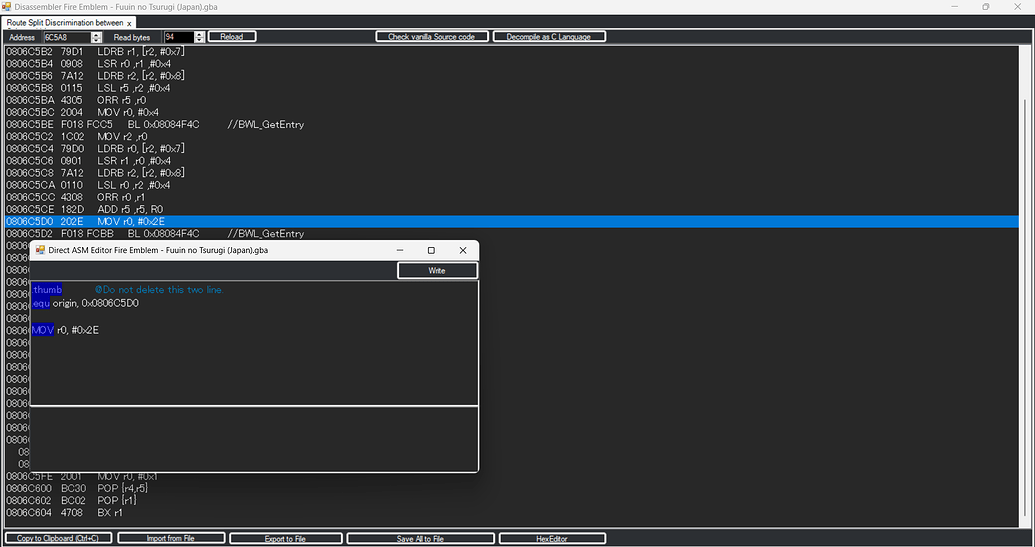Screen dimensions: 1035x547
Task: Decrement Address spinner down arrow
Action: [96, 40]
